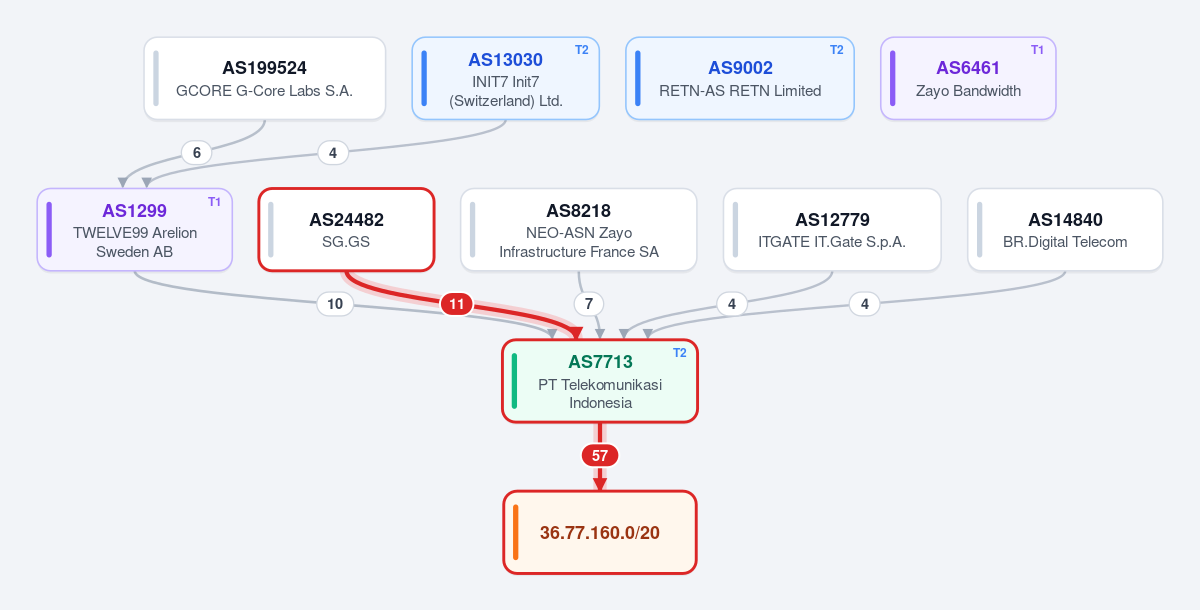
Task: Click the T2 badge on AS13030
Action: pos(582,50)
